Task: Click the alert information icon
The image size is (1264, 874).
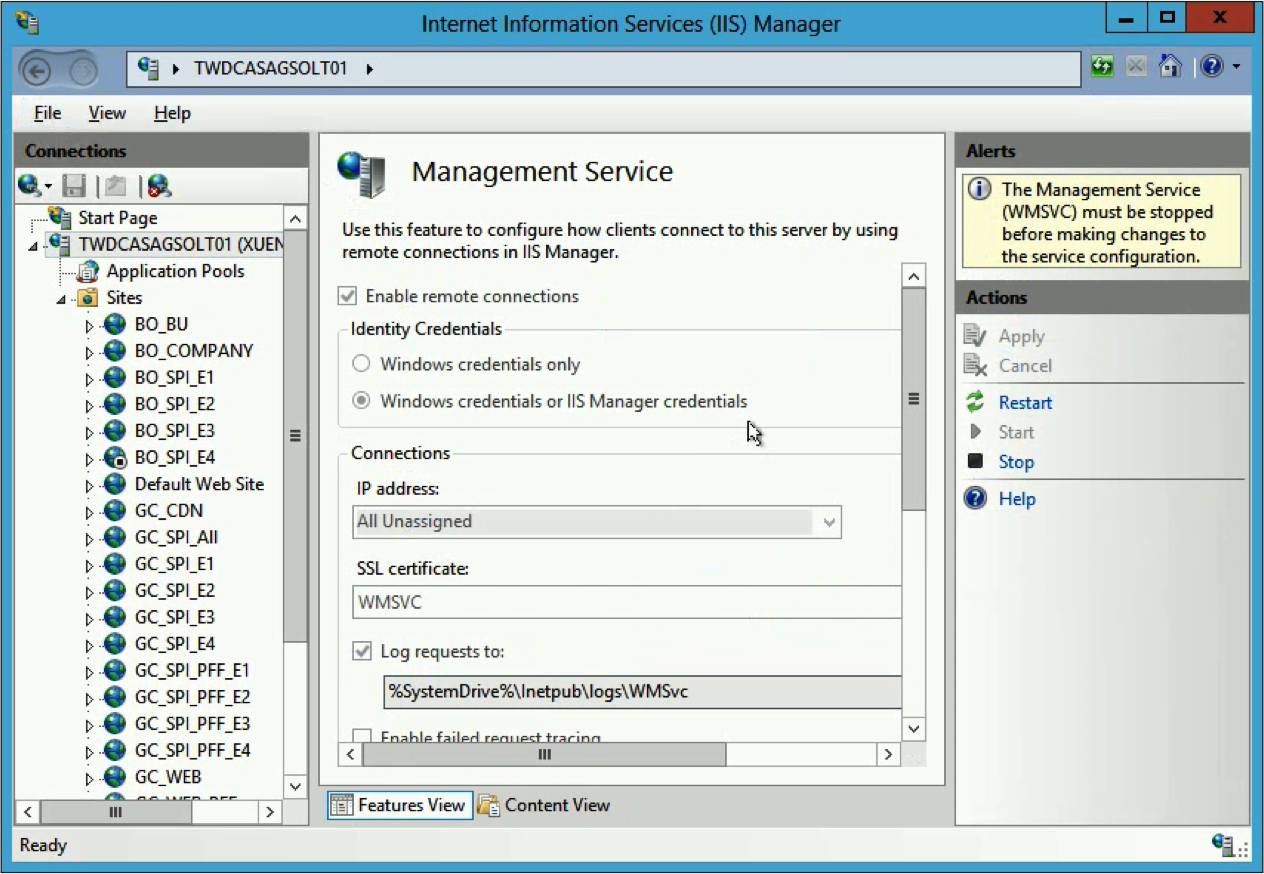Action: (981, 189)
